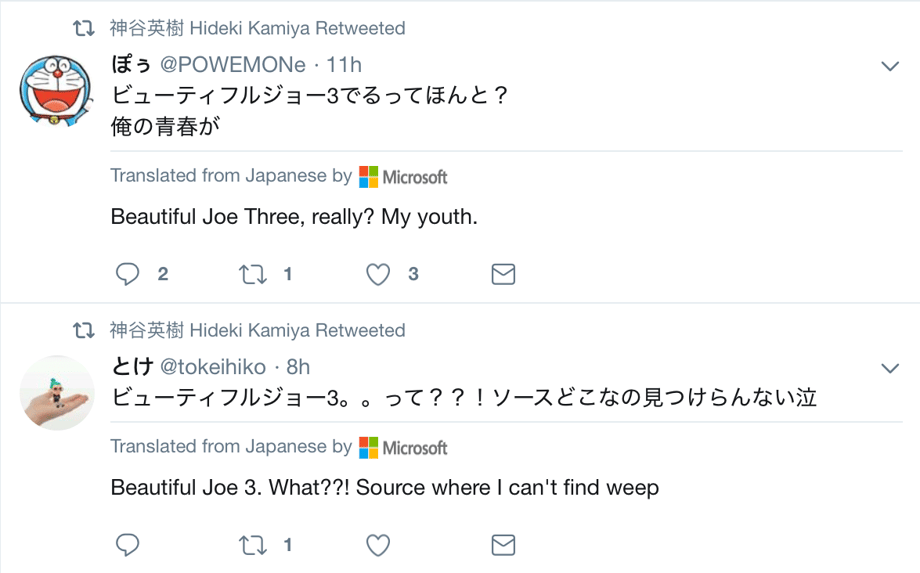Reply to the tokeihiko tweet

tap(128, 545)
